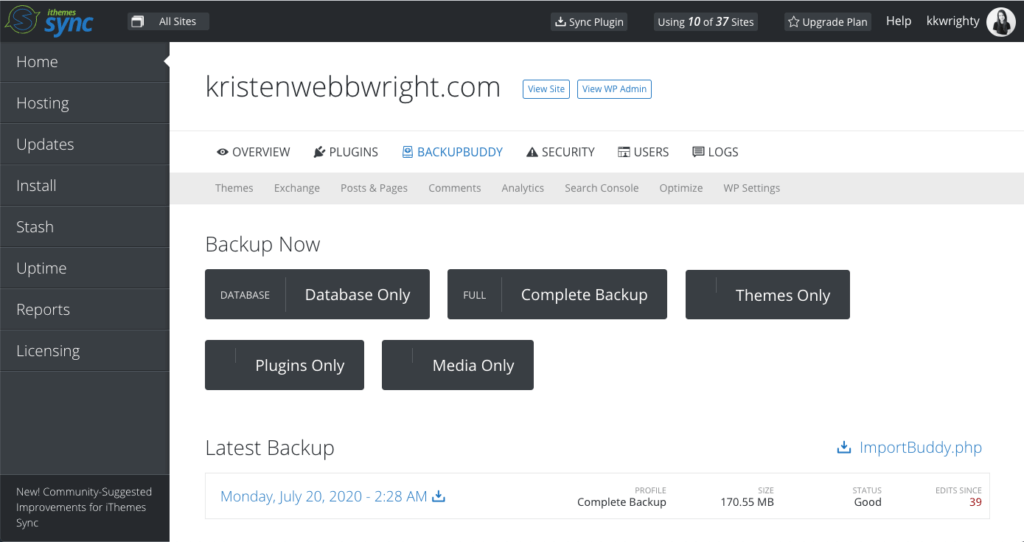The width and height of the screenshot is (1024, 542).
Task: Click the Sync Plugin button
Action: [x=589, y=22]
